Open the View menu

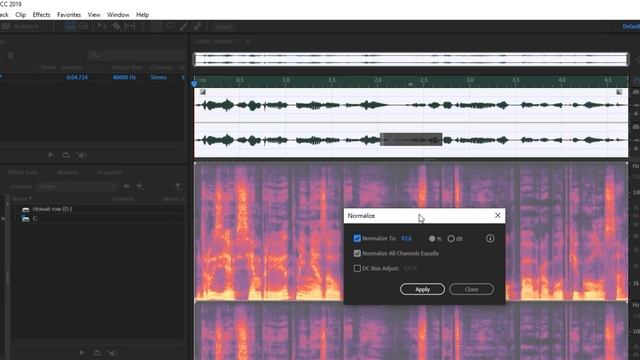click(x=94, y=15)
